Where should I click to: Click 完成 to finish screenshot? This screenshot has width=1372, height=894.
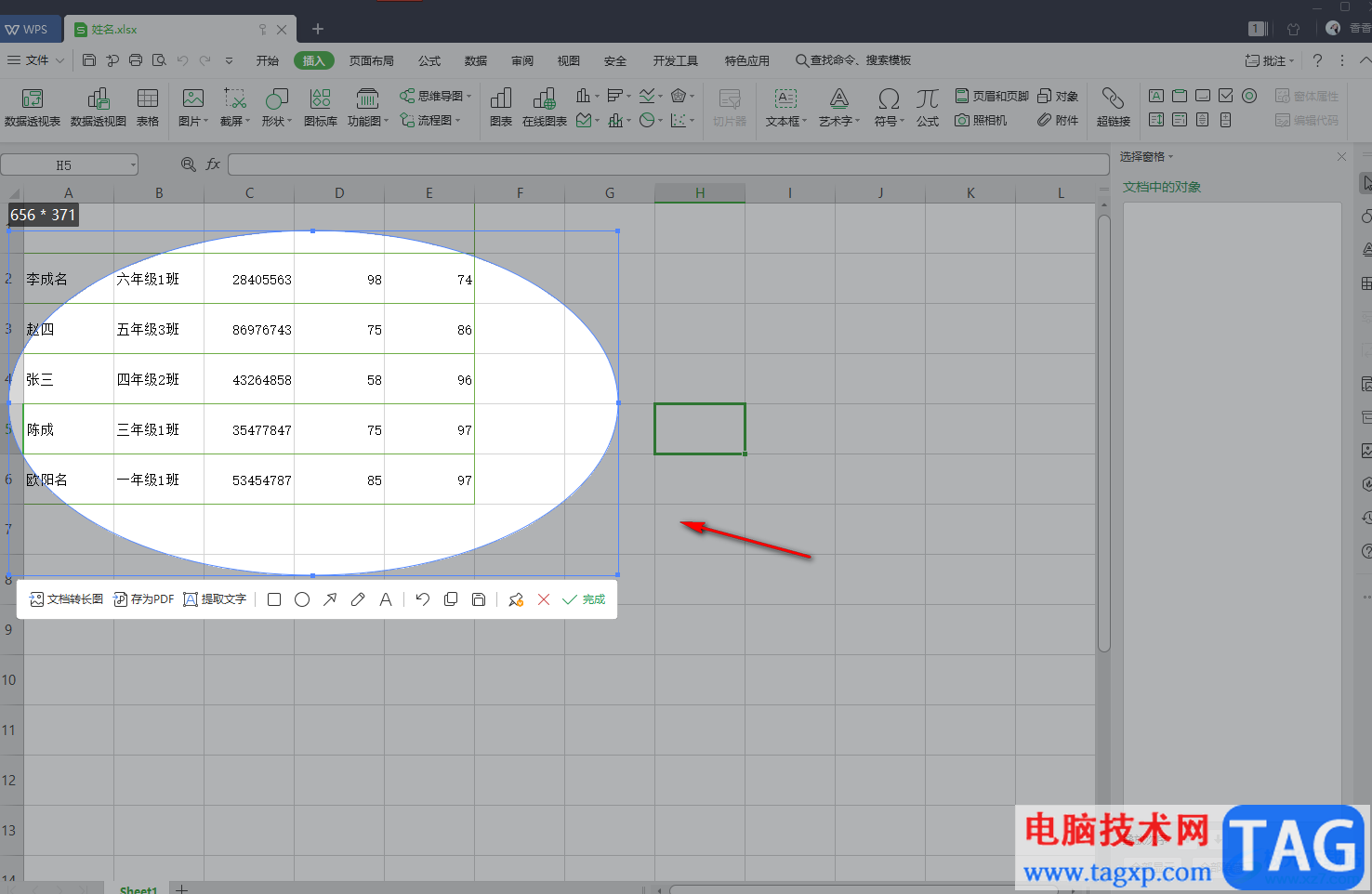tap(584, 599)
